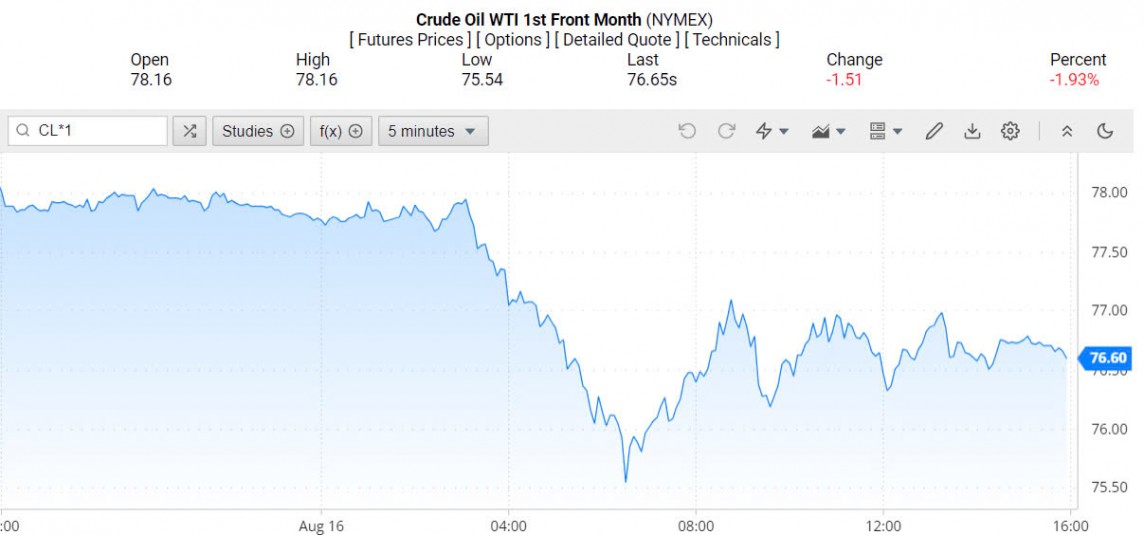Click the redo arrow icon
The width and height of the screenshot is (1144, 535).
(x=727, y=131)
